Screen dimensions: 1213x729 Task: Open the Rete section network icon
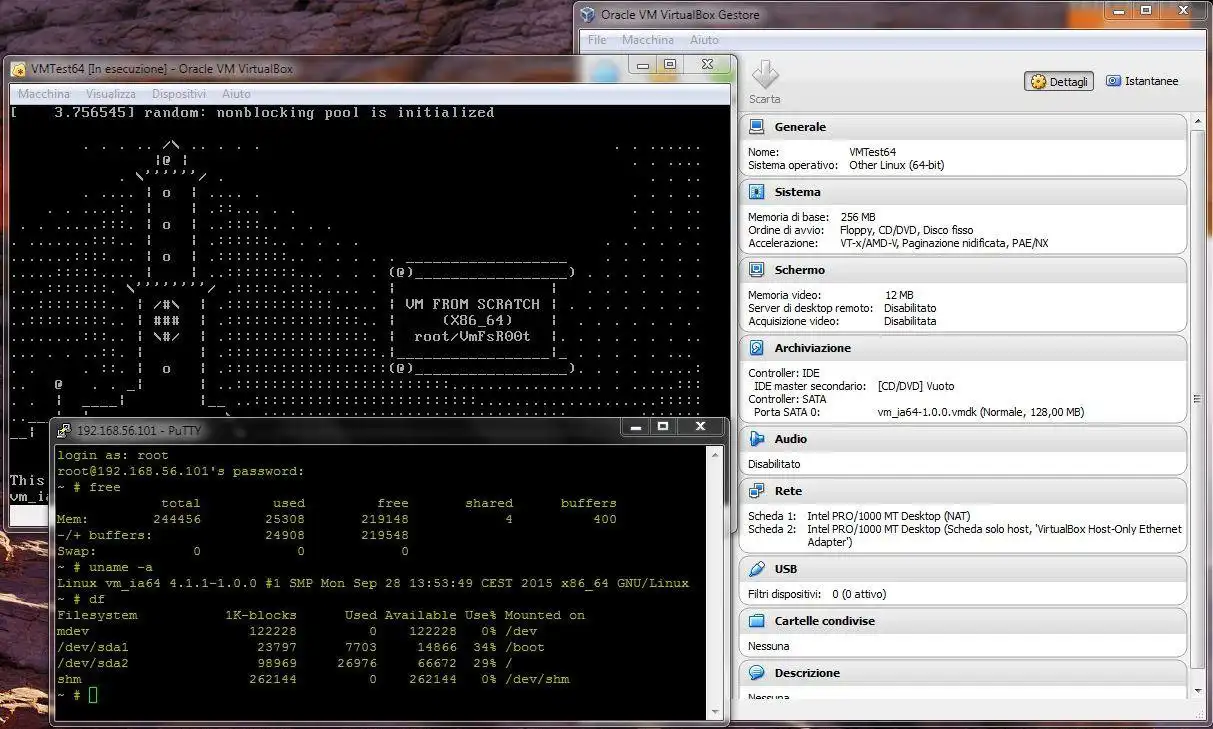(x=757, y=491)
